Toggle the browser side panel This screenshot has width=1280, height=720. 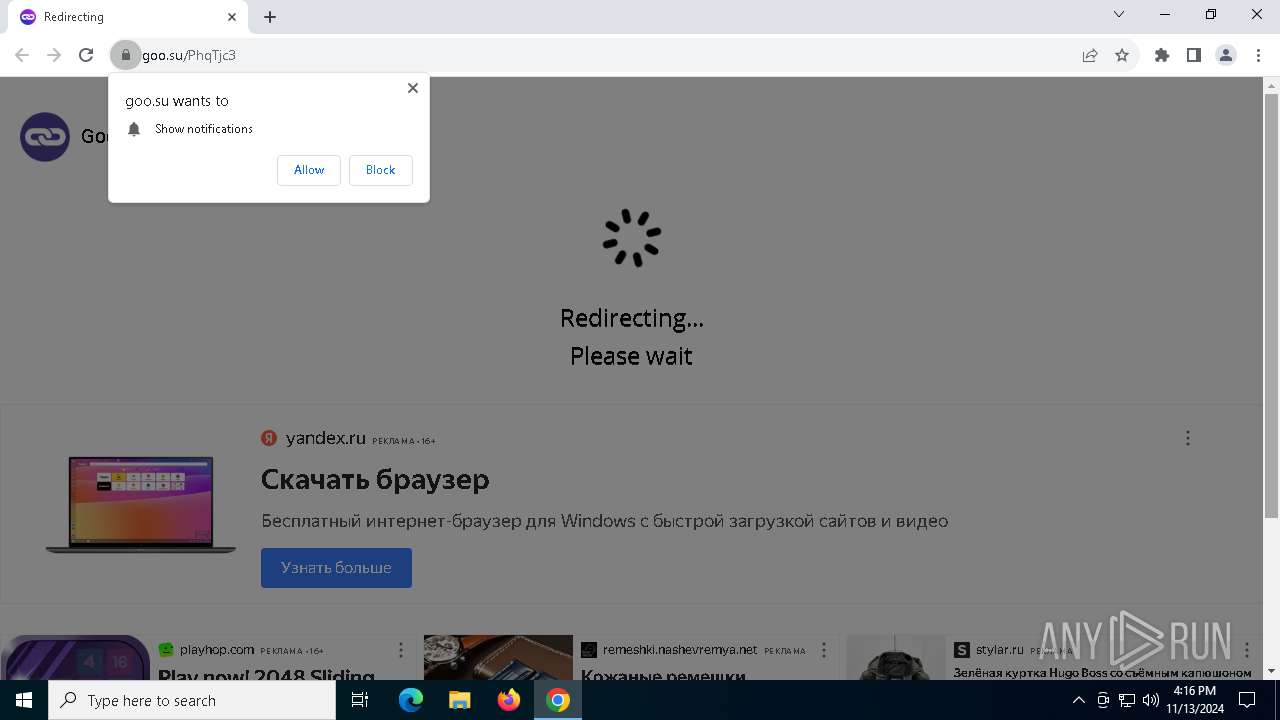[1194, 55]
